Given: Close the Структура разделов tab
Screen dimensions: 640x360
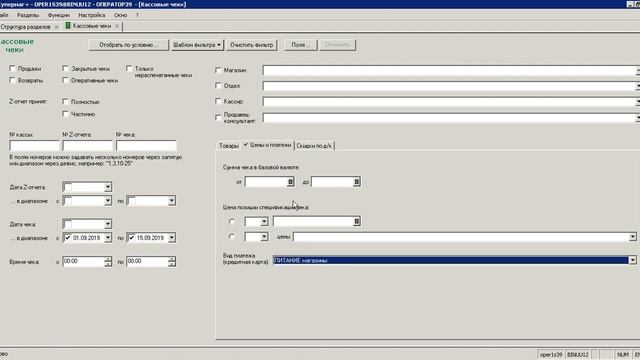Looking at the screenshot, I should tap(56, 27).
